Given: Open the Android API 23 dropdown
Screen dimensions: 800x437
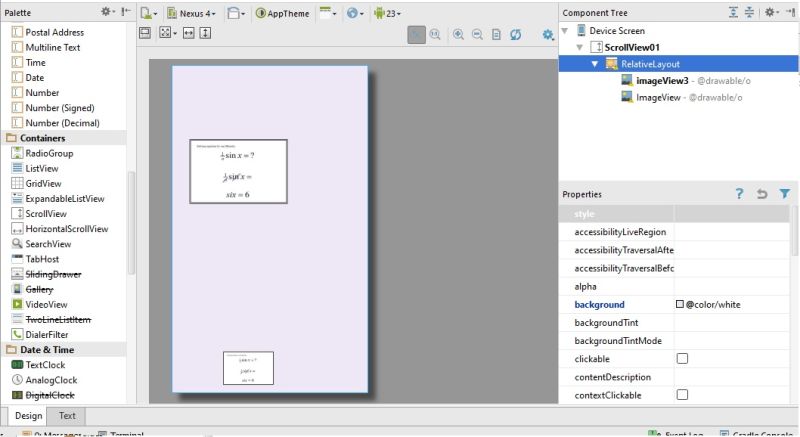Looking at the screenshot, I should pyautogui.click(x=387, y=13).
